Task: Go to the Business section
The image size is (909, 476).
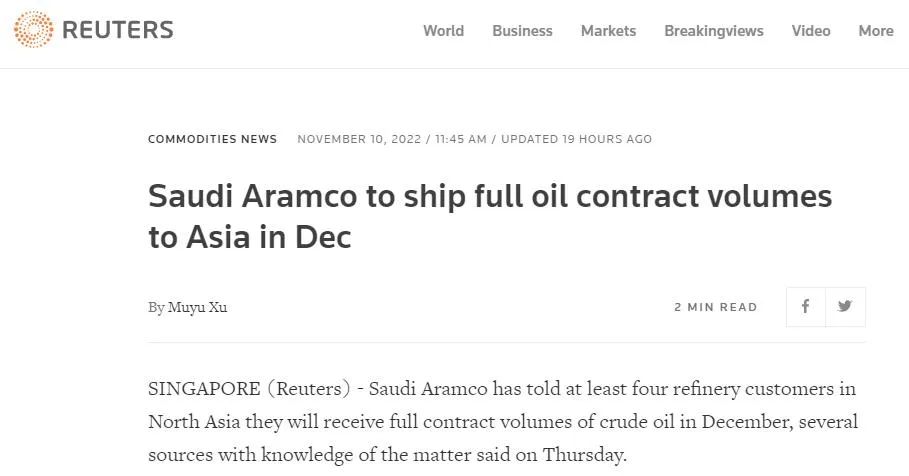Action: [522, 31]
